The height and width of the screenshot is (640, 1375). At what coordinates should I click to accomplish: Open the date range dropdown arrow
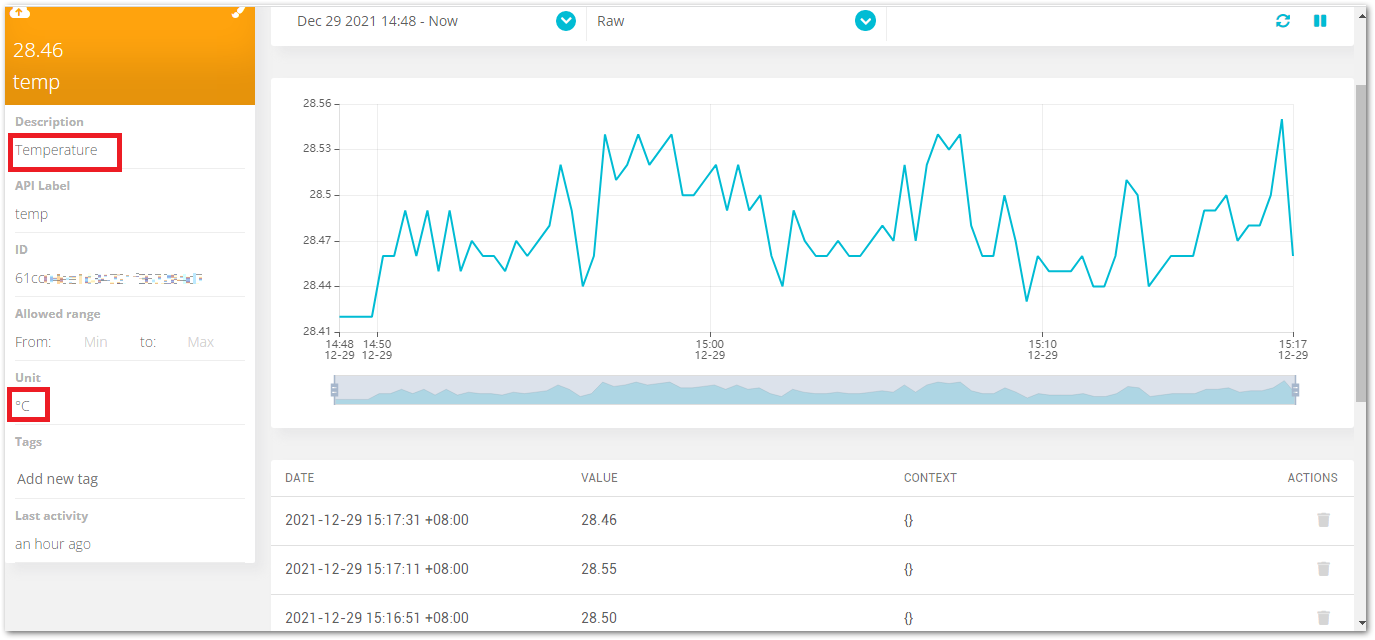tap(566, 21)
